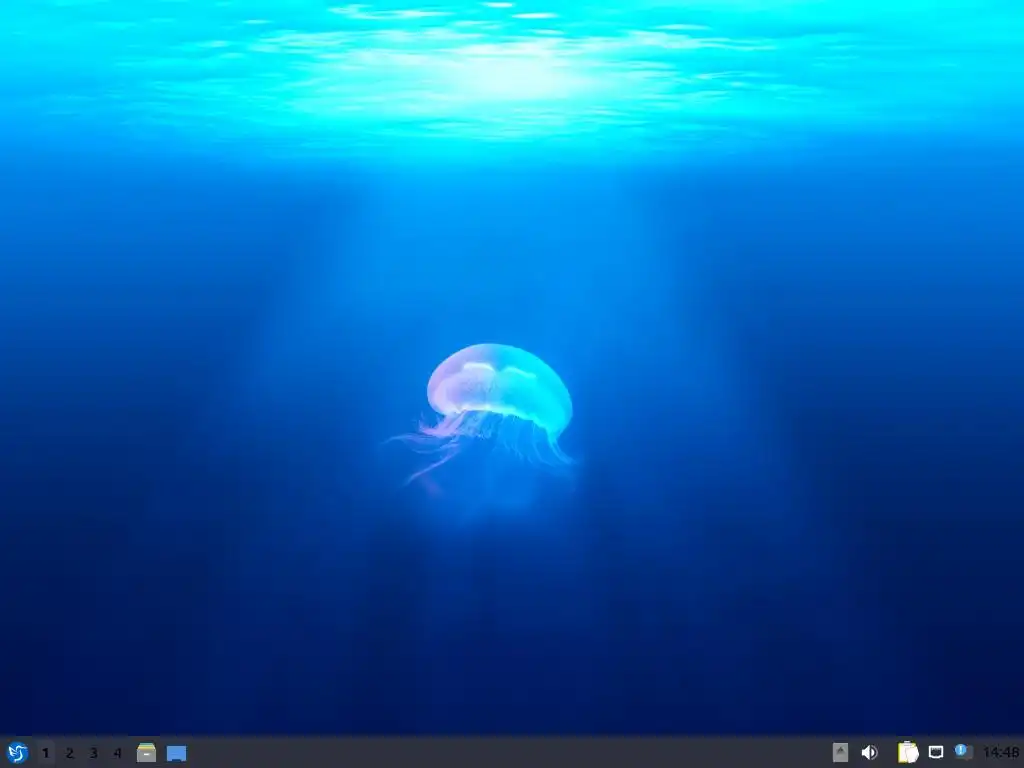Switch to workspace 3

point(93,753)
